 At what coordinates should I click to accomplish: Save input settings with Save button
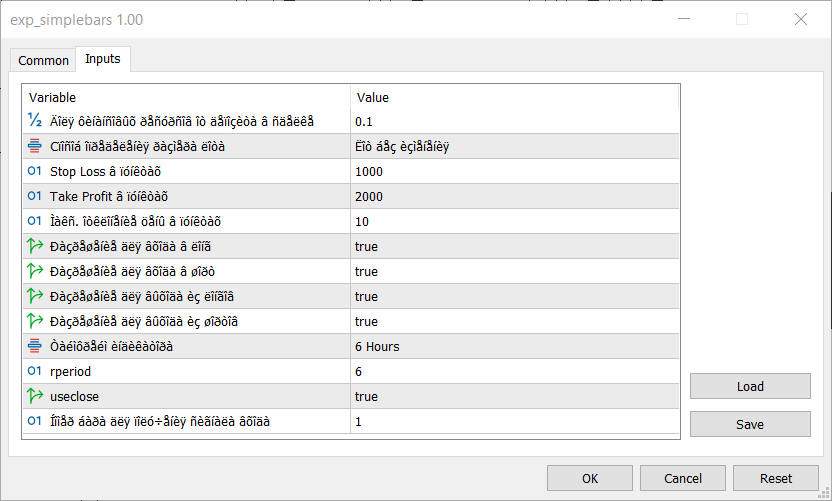pyautogui.click(x=750, y=424)
